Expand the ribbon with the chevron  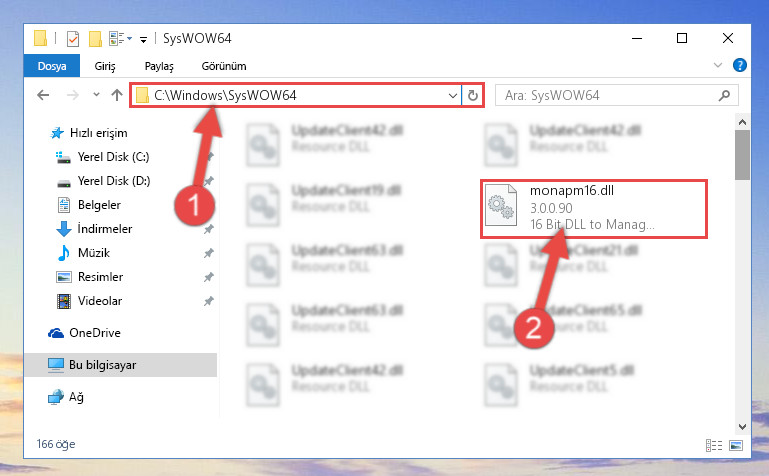click(718, 65)
